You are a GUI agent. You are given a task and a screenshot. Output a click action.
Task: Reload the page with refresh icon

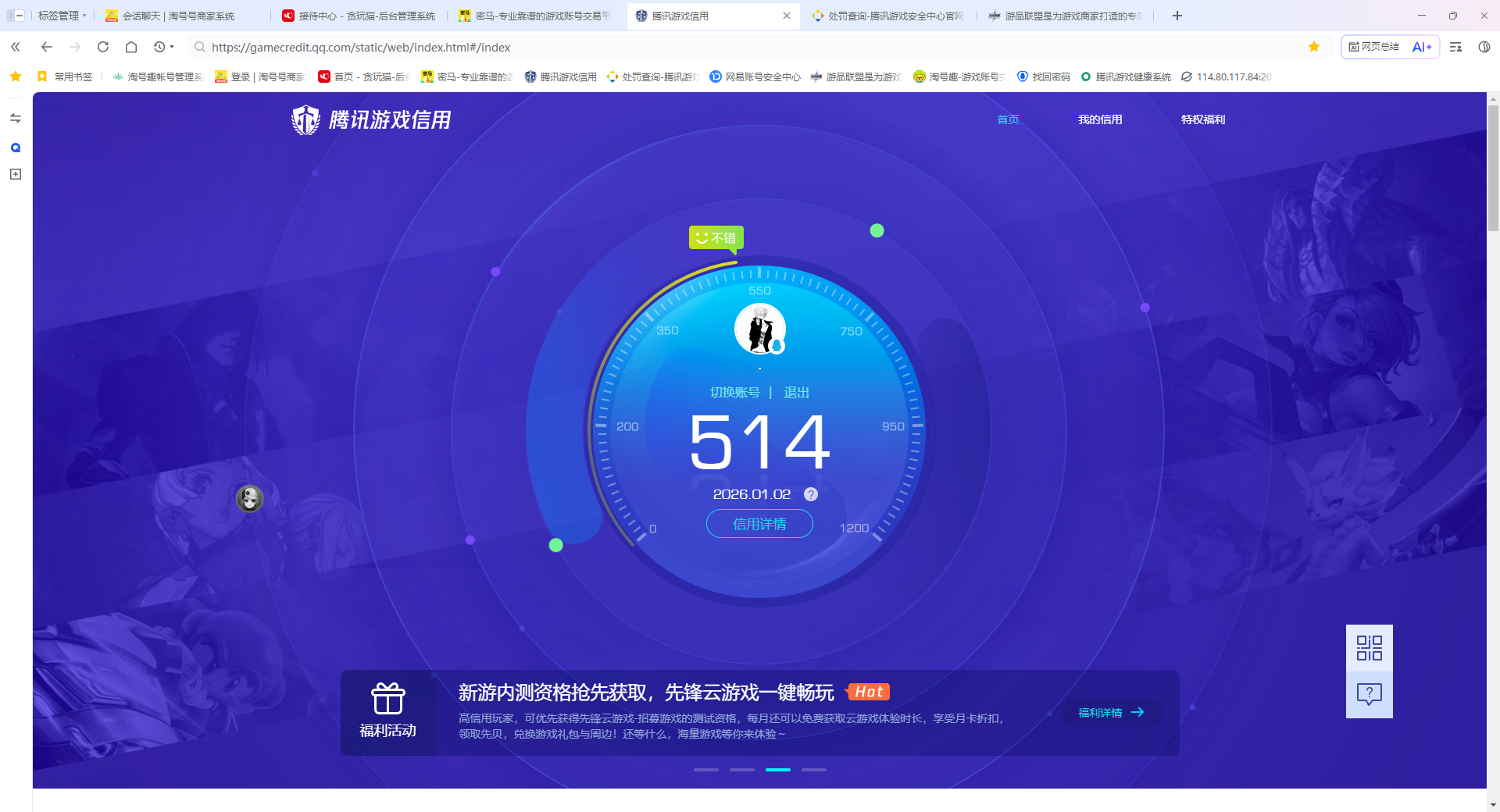tap(103, 47)
